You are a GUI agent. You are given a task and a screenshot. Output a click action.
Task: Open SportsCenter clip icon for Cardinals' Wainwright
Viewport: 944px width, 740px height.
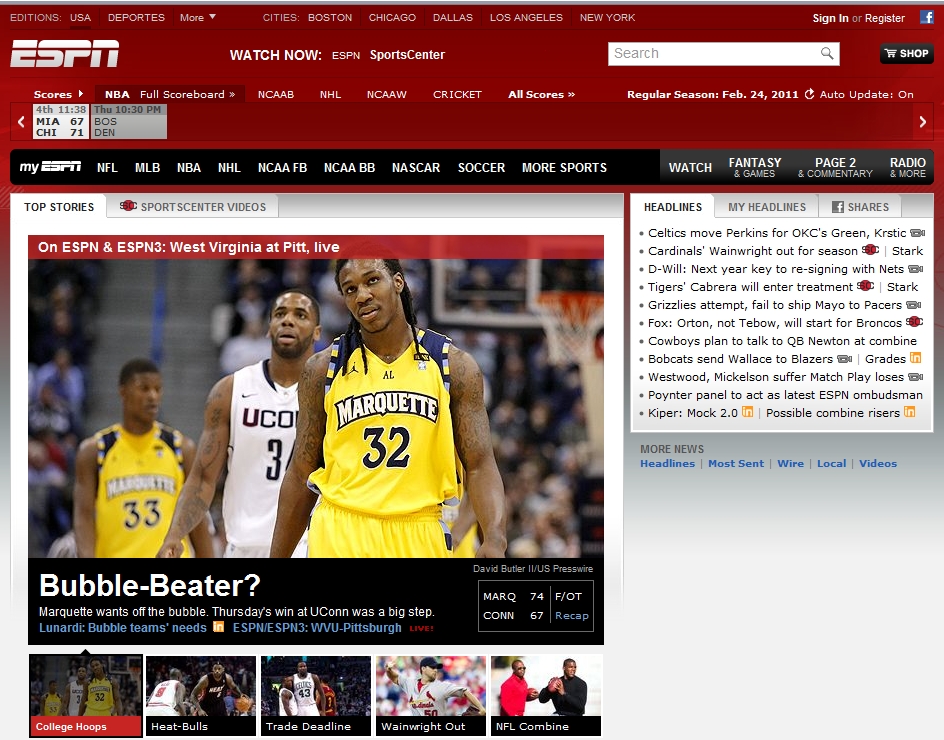[x=871, y=250]
